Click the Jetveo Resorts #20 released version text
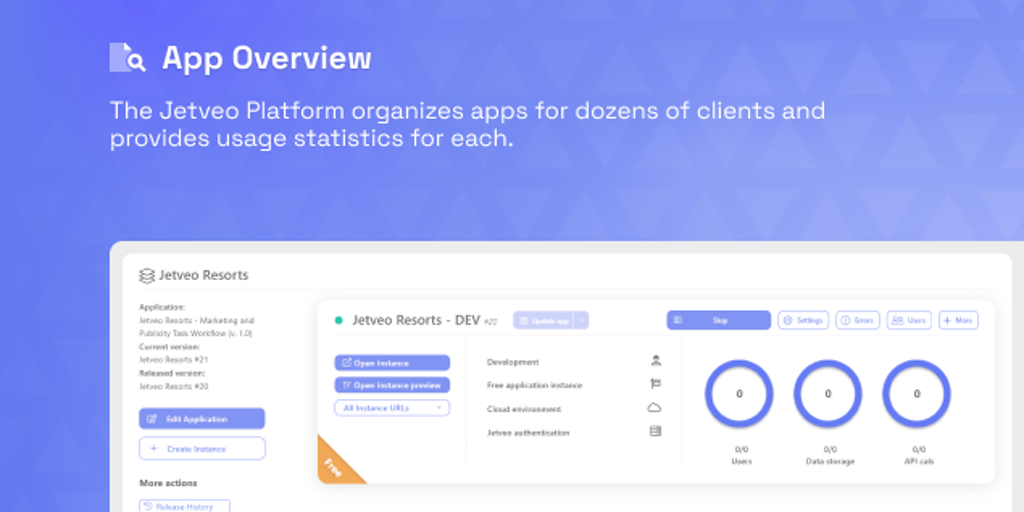 click(173, 387)
